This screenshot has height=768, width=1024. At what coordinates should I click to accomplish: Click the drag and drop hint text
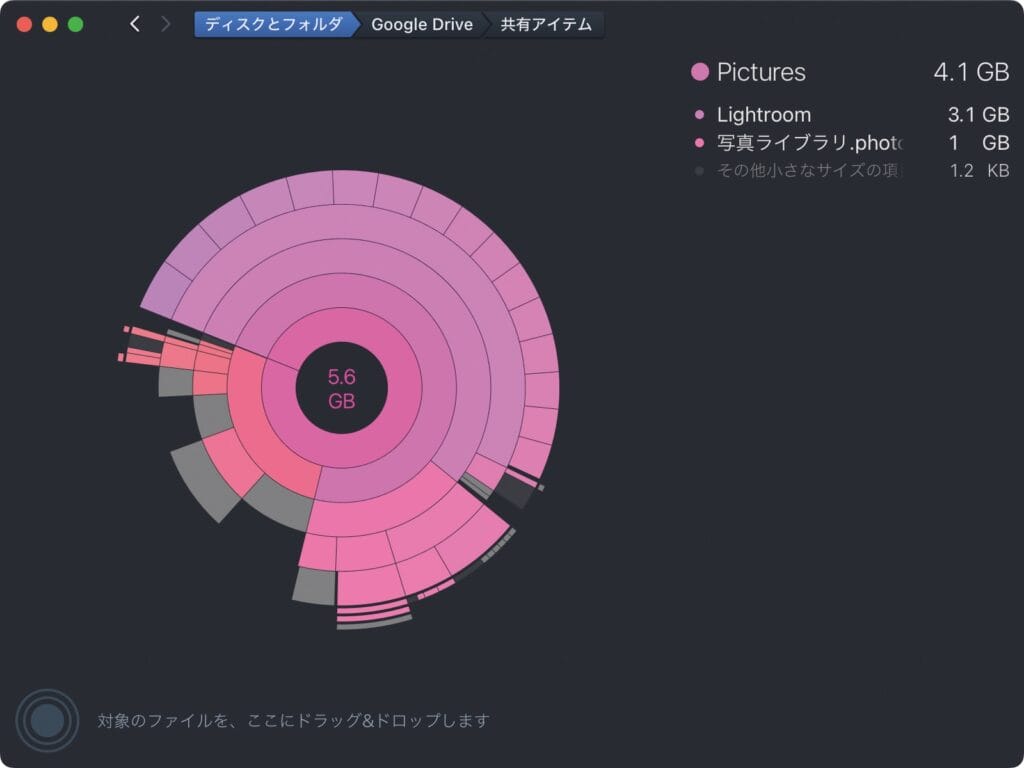pyautogui.click(x=293, y=720)
